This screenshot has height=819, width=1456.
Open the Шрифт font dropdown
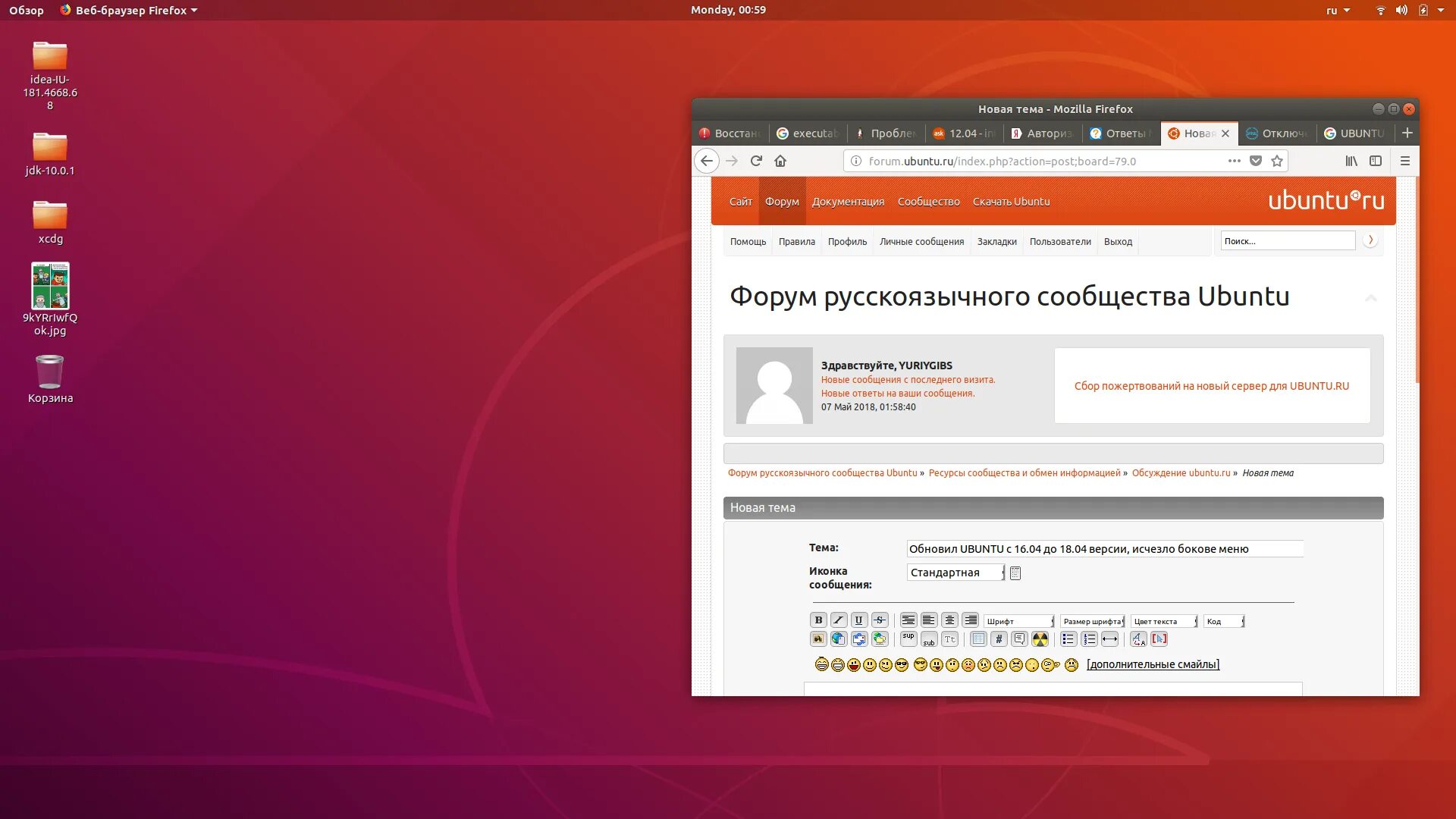pos(1019,621)
